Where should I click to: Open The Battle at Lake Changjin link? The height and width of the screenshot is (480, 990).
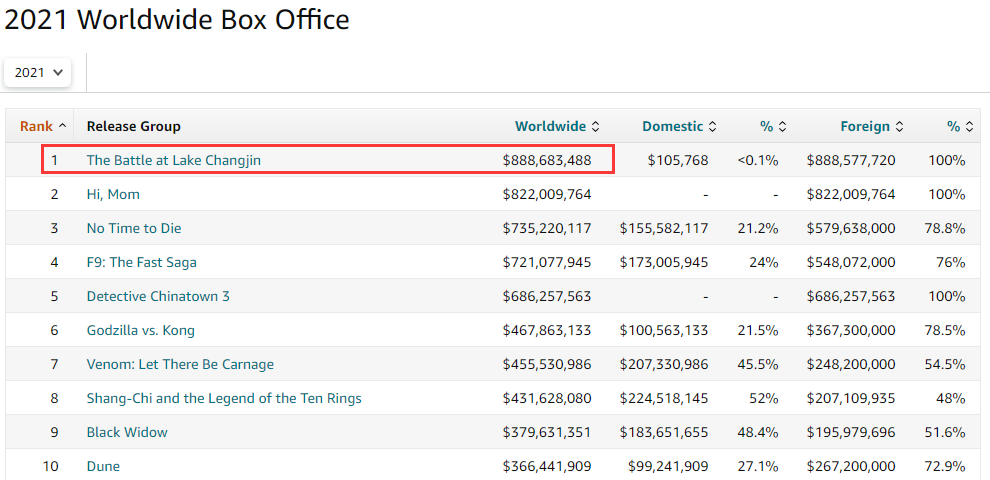pos(174,160)
